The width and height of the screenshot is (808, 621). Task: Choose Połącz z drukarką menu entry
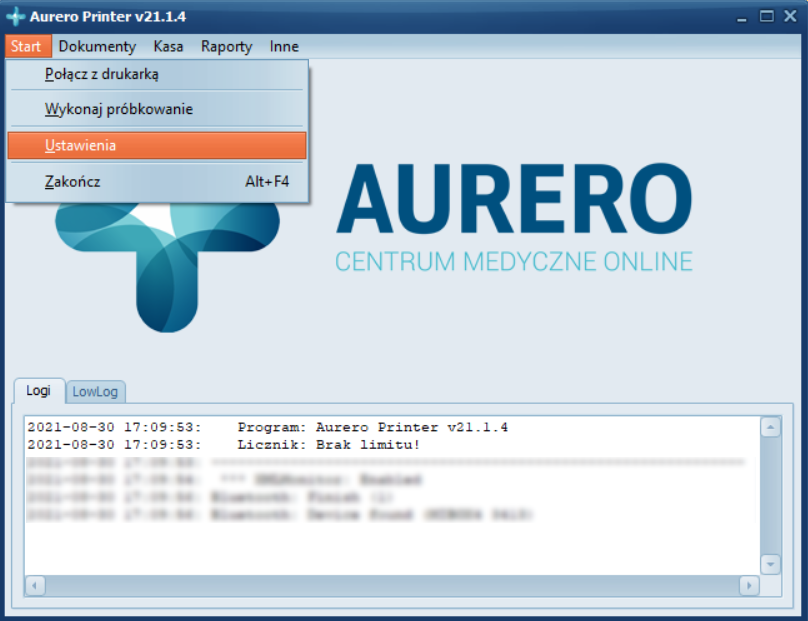[157, 74]
